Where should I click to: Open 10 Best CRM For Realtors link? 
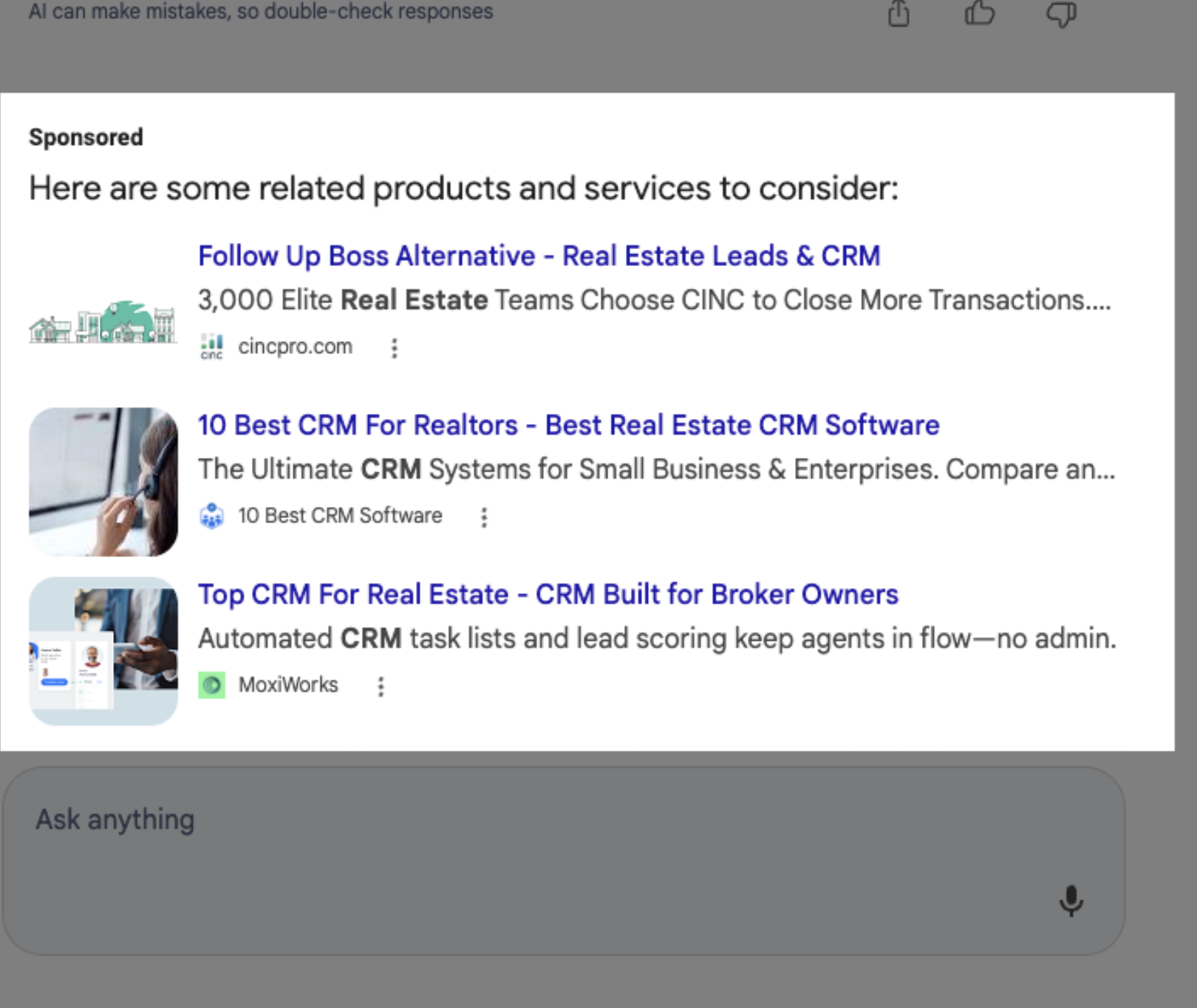568,425
